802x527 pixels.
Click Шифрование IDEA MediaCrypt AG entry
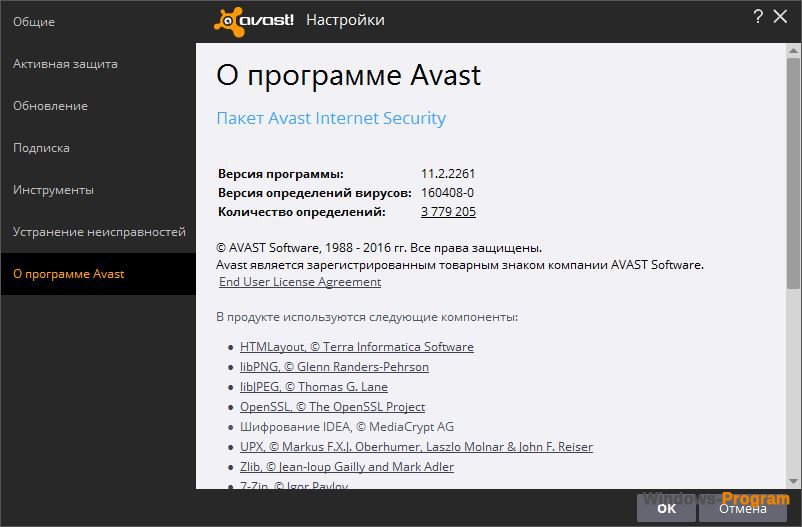(x=347, y=427)
